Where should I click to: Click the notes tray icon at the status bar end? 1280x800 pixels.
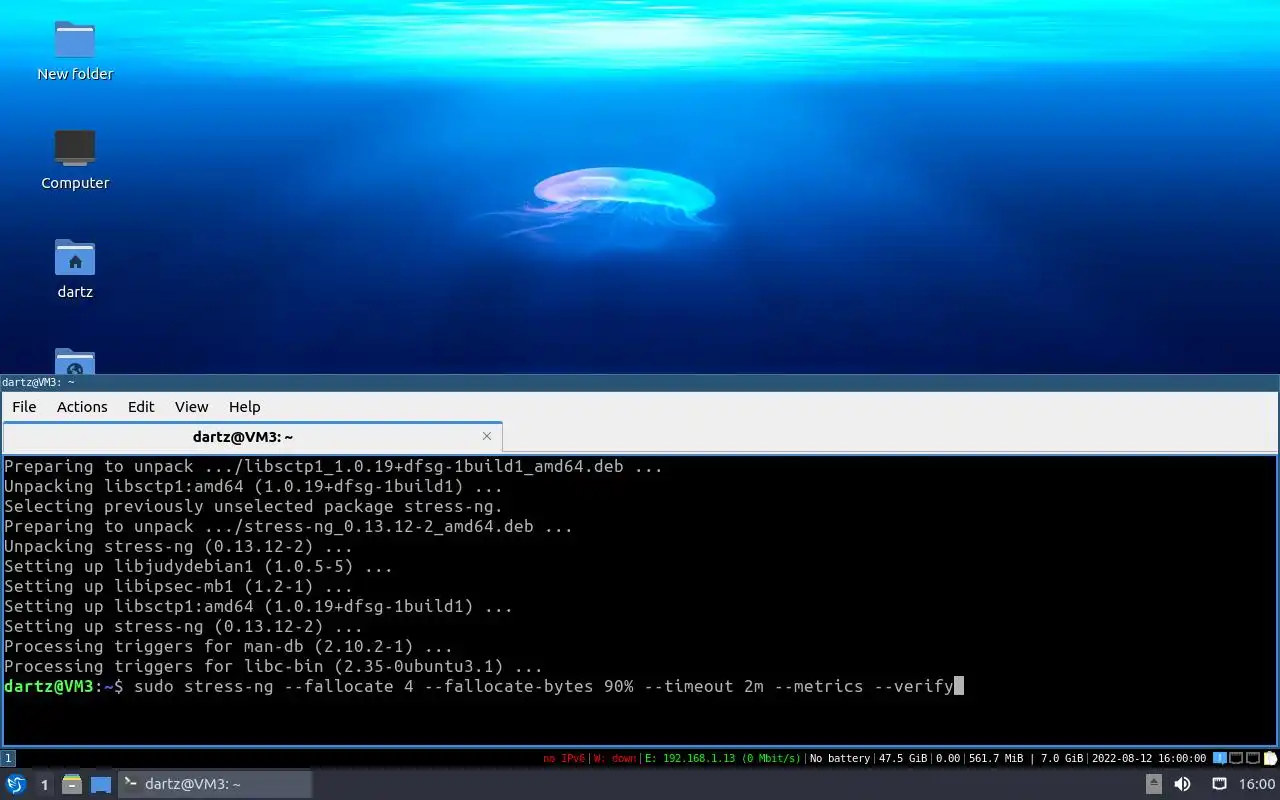[x=1270, y=758]
